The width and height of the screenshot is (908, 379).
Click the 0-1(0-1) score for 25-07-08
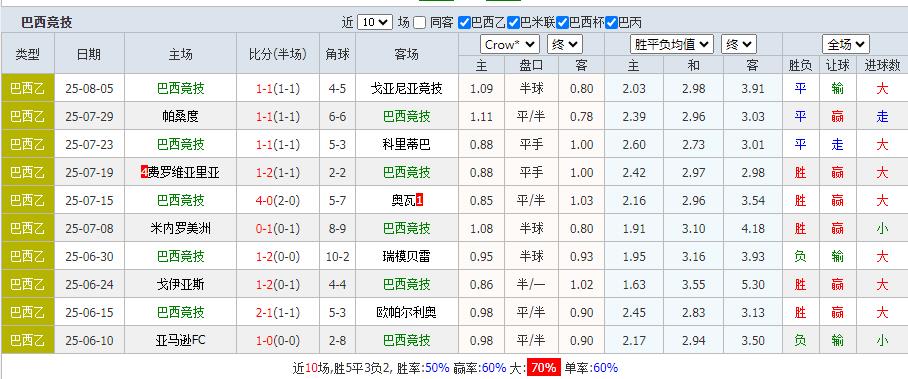(278, 228)
